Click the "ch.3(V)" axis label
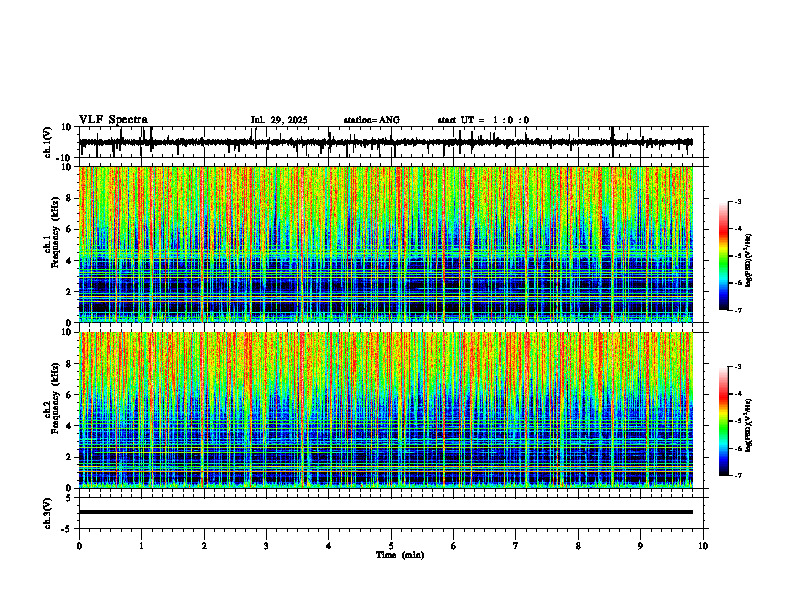The image size is (792, 612). pos(48,513)
